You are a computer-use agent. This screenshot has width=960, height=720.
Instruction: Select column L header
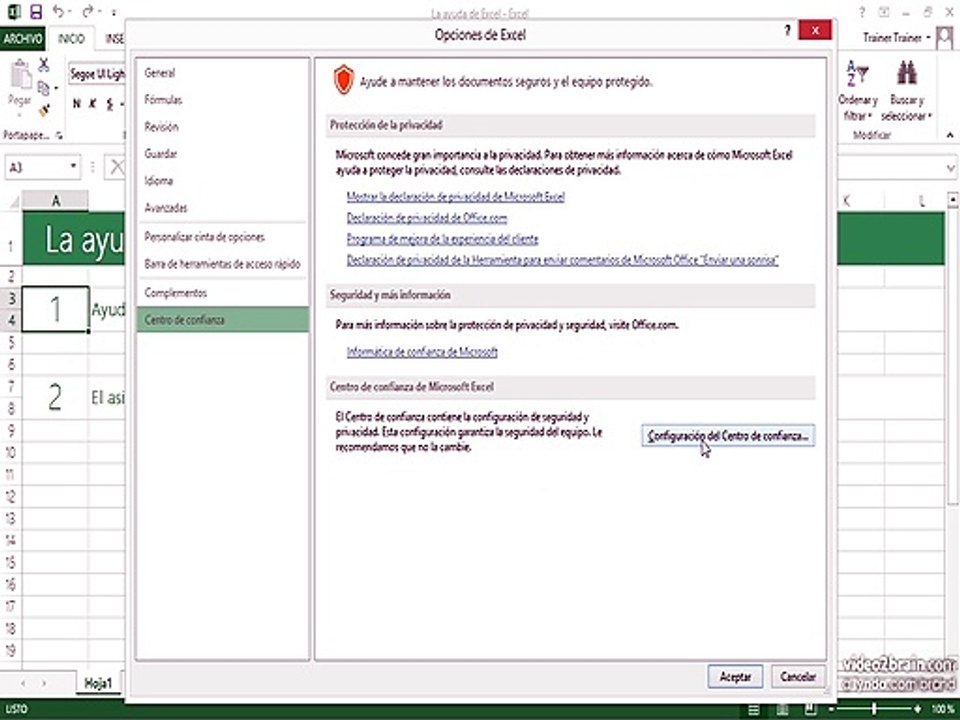tap(921, 201)
